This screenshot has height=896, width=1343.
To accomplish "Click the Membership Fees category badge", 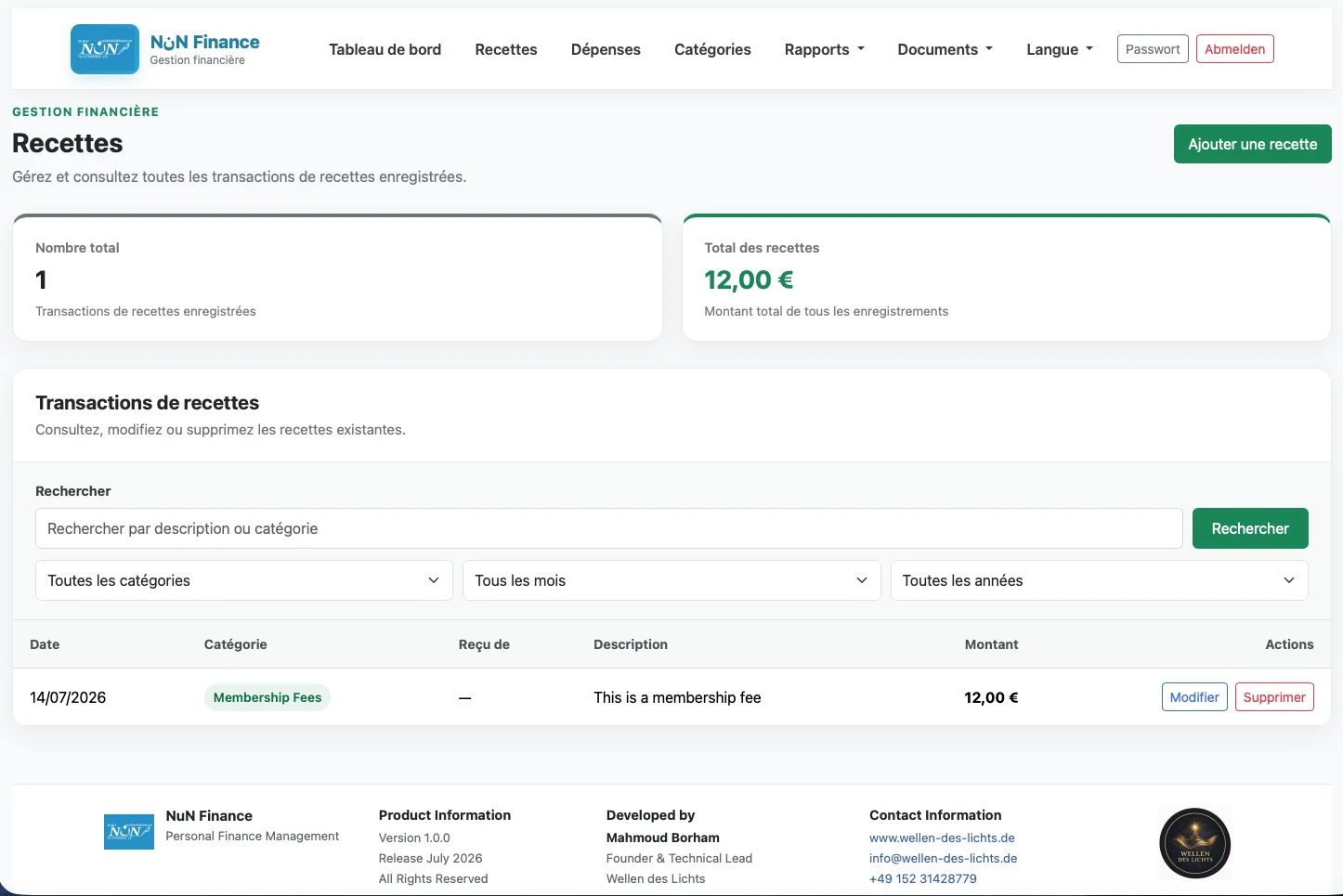I will click(x=267, y=697).
